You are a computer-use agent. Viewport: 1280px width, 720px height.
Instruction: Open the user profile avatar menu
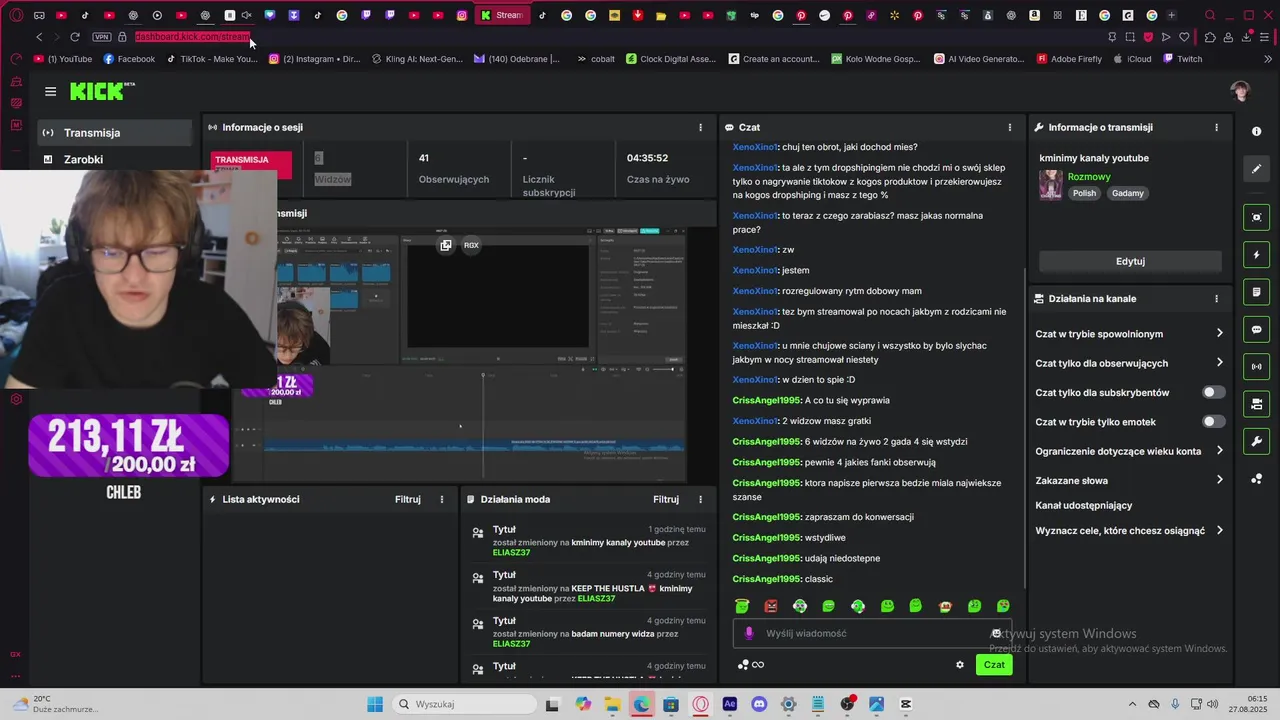click(1241, 91)
